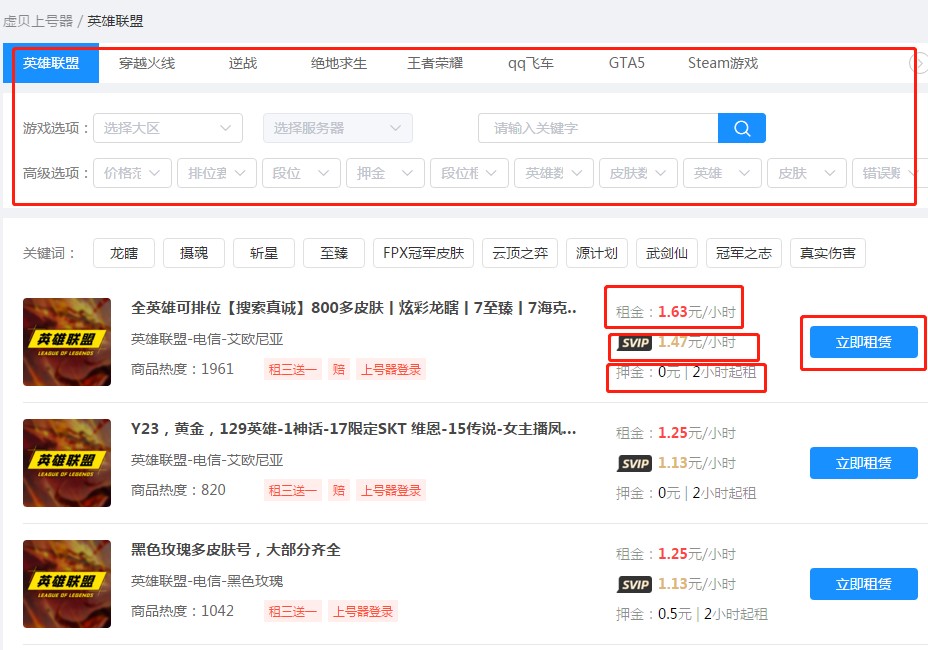
Task: Click the blue search magnifier icon
Action: pyautogui.click(x=742, y=128)
